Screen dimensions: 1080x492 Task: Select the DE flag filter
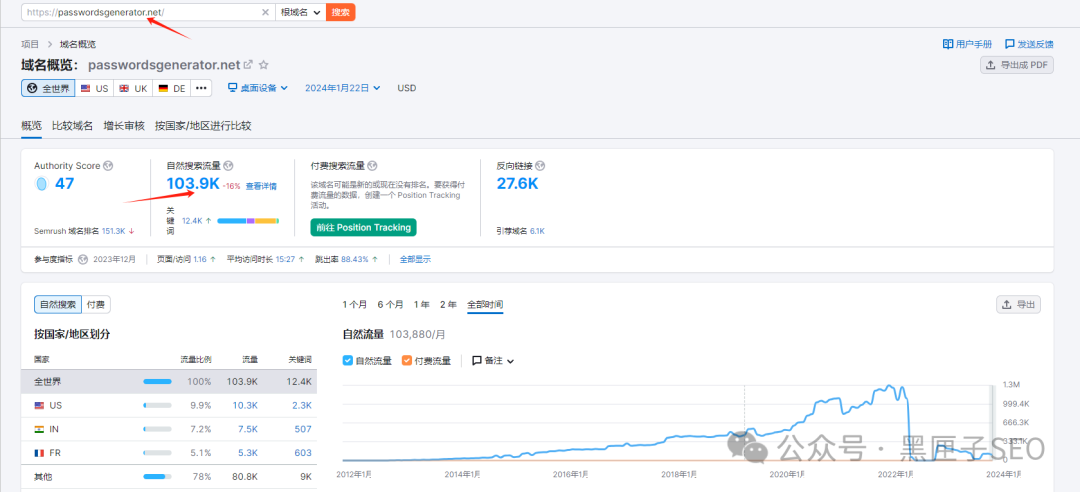172,88
